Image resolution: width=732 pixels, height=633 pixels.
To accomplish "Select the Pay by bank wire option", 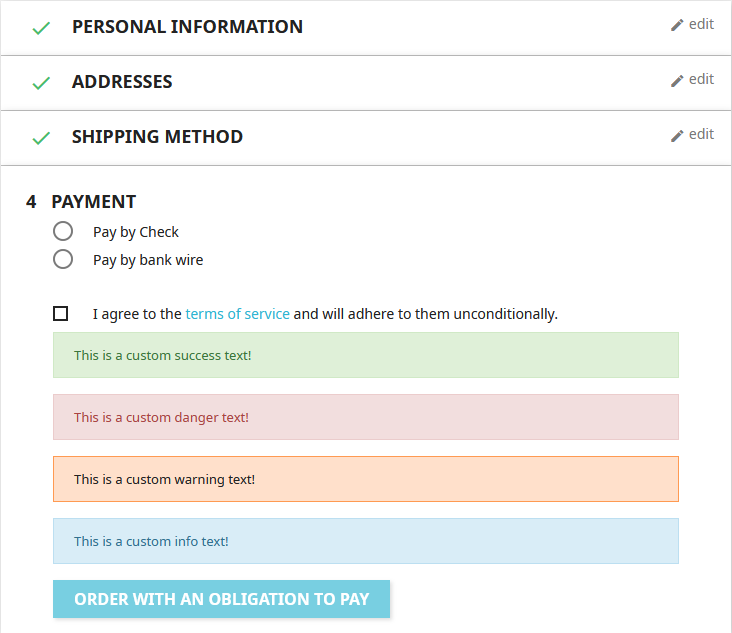I will (x=63, y=260).
